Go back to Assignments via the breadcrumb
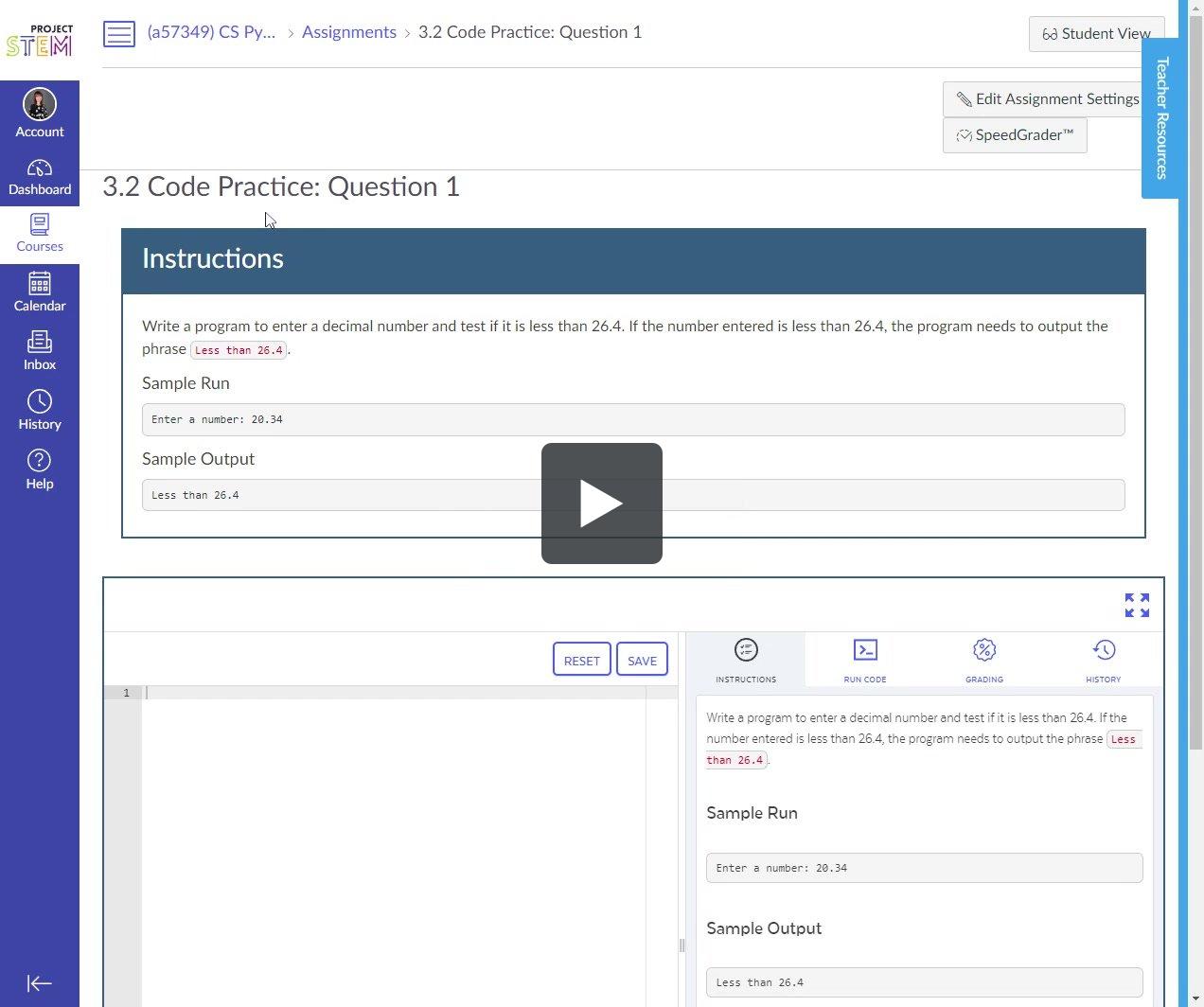1204x1007 pixels. (x=348, y=31)
